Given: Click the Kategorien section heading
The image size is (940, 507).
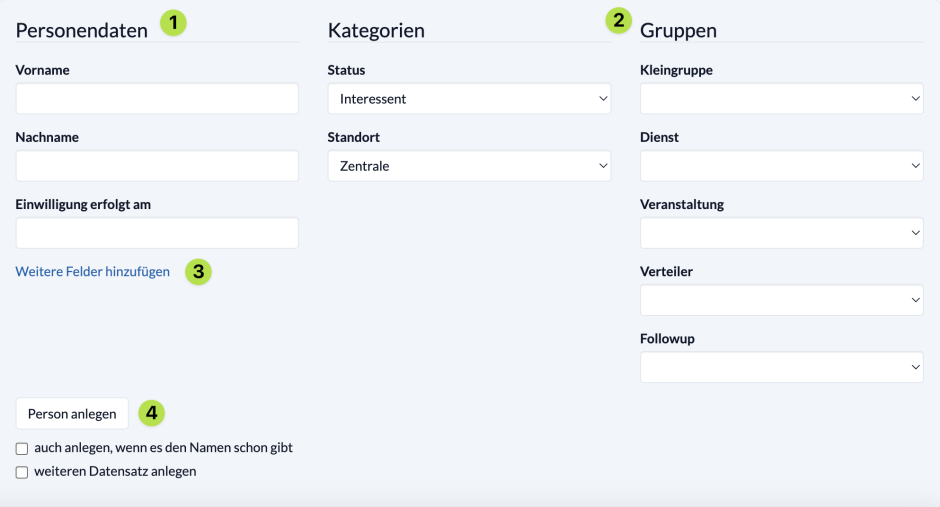Looking at the screenshot, I should point(376,30).
